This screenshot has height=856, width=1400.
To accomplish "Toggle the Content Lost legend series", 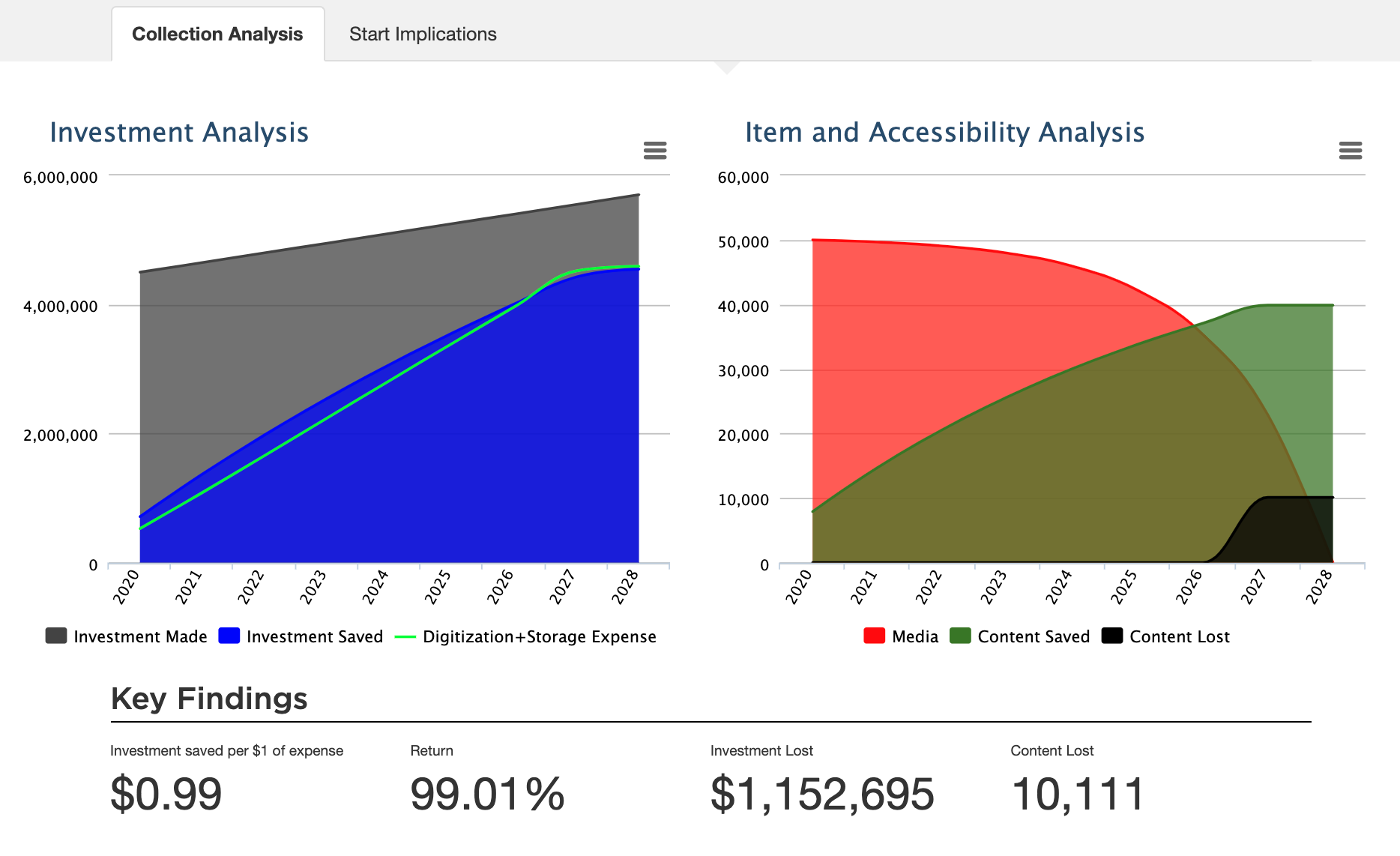I will (1165, 636).
